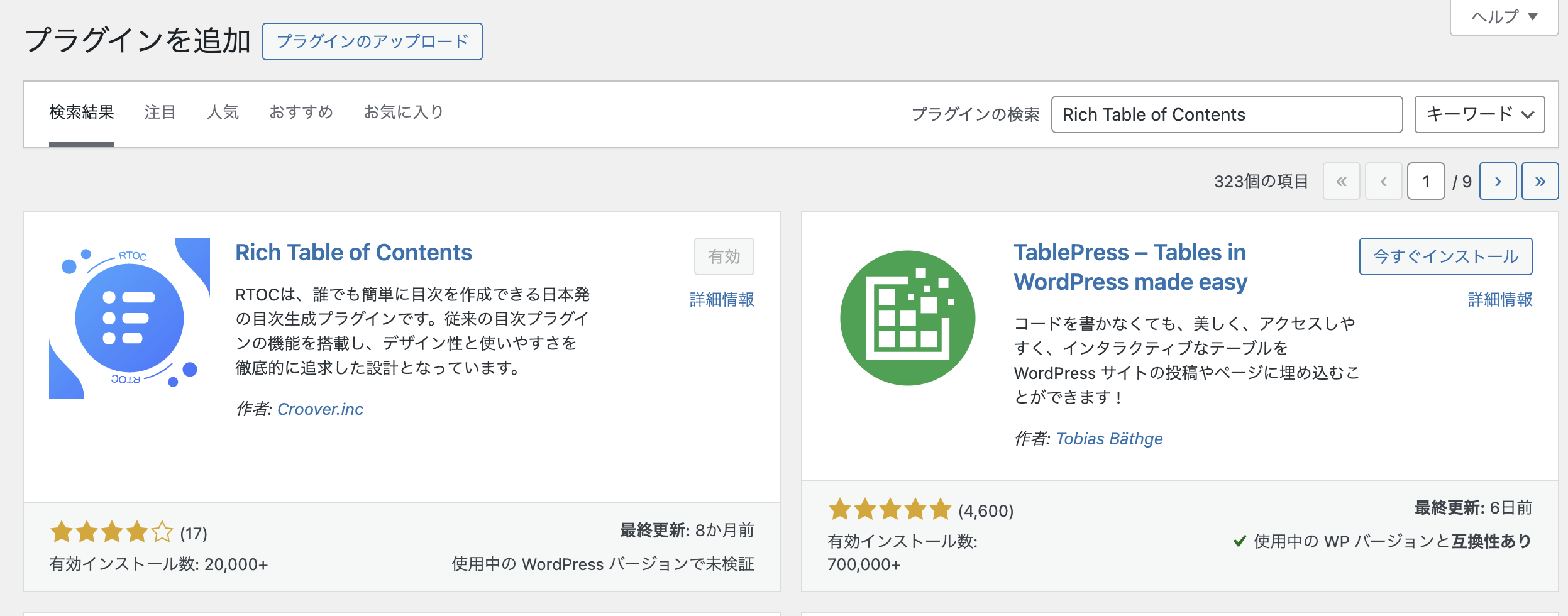
Task: Click the 700,000+ installs text
Action: pos(864,564)
